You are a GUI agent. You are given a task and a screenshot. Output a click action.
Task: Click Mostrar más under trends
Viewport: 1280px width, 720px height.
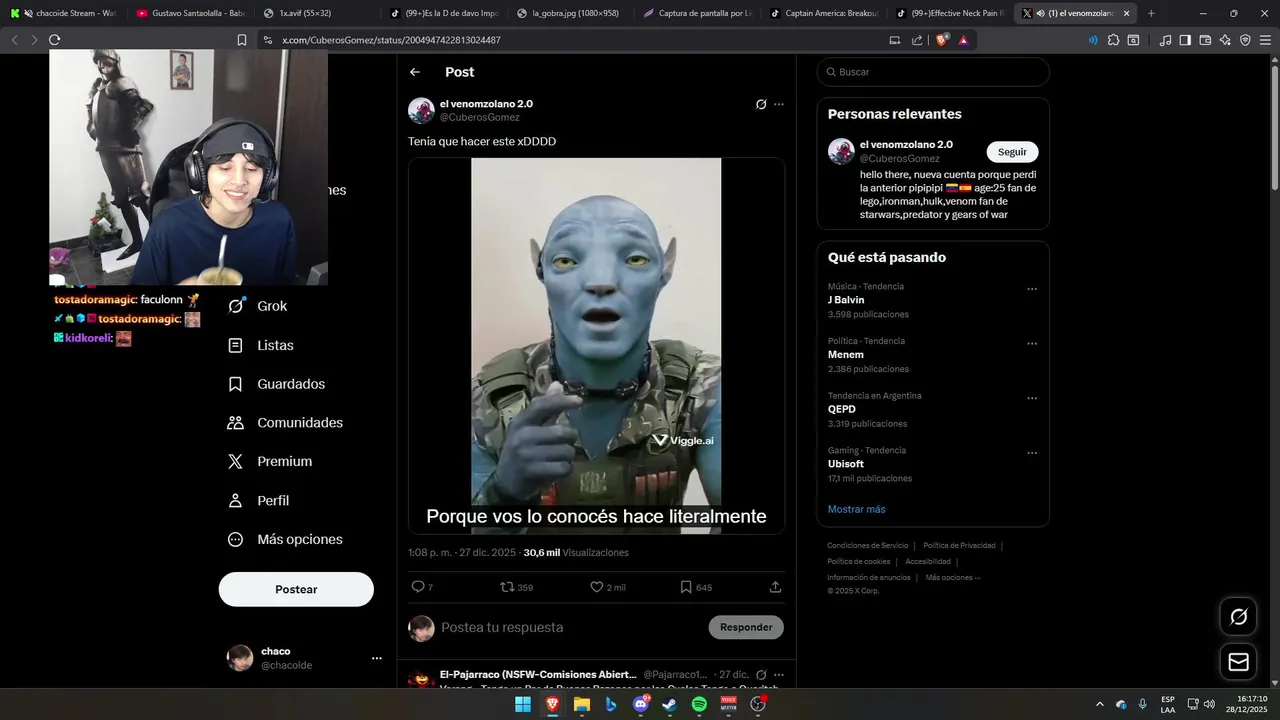coord(856,509)
